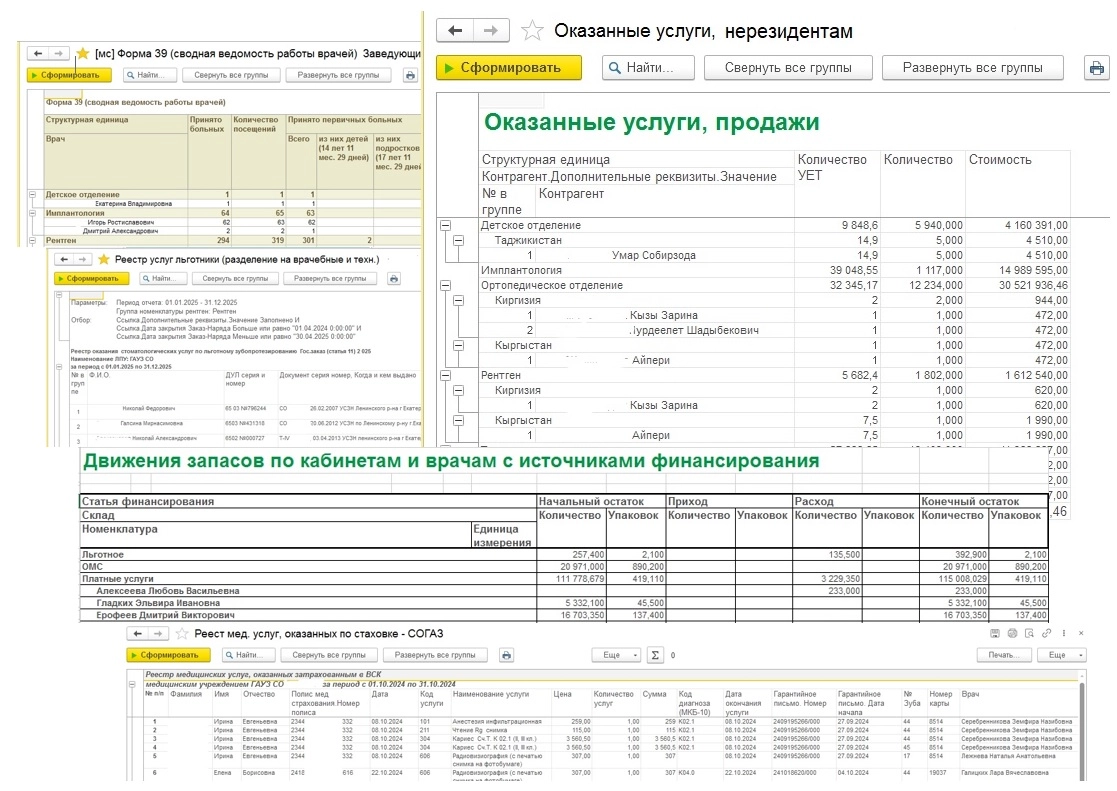
Task: Open Найти... search in Реестр услуг льготники
Action: coord(157,279)
